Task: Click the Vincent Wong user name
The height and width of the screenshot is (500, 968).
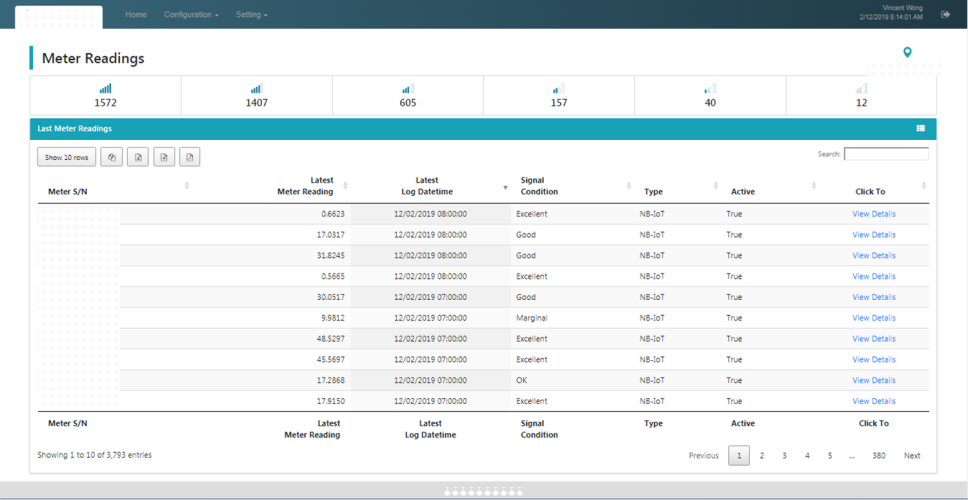Action: [903, 8]
